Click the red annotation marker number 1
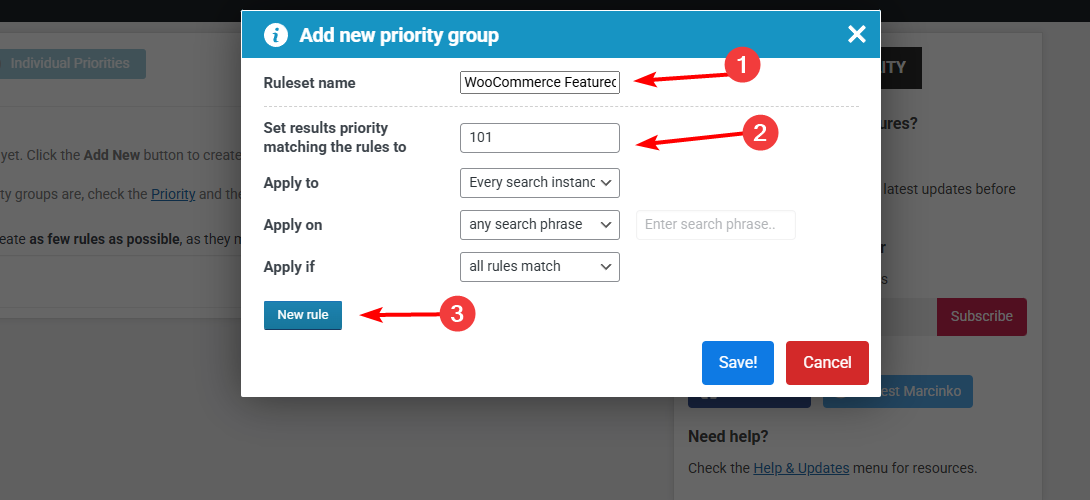The height and width of the screenshot is (500, 1090). click(x=742, y=66)
